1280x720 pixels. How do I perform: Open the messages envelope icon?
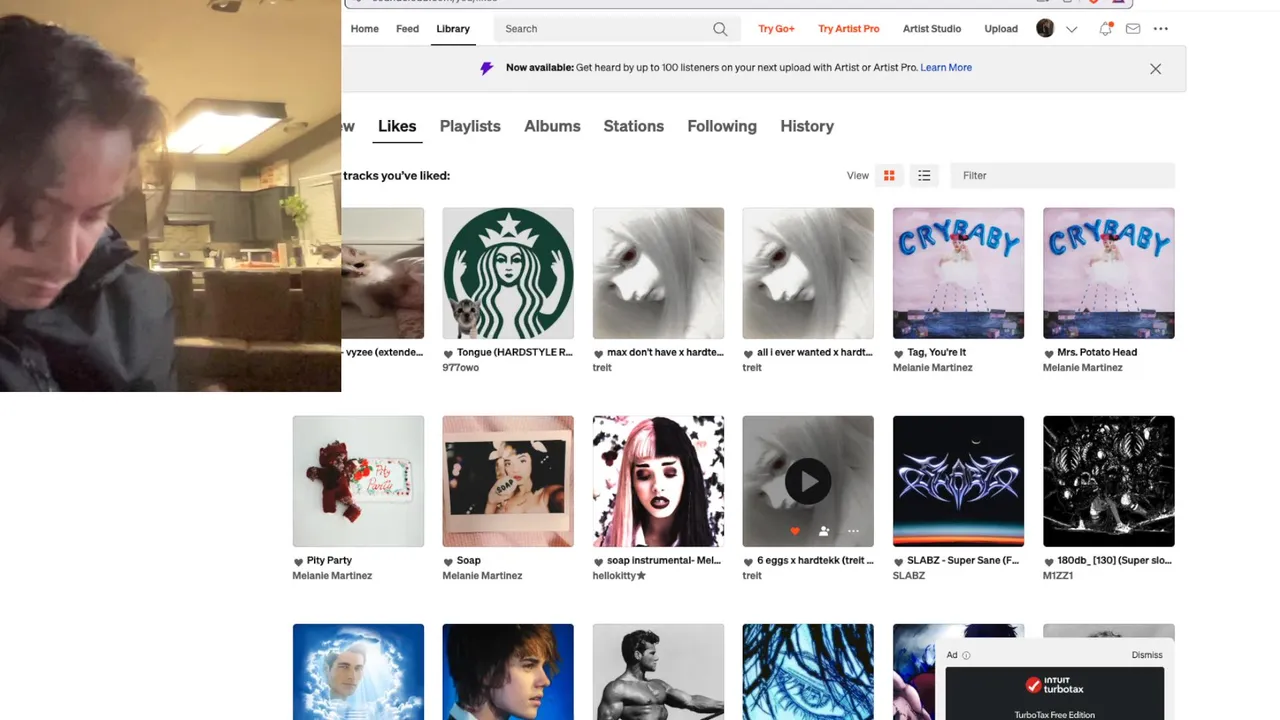(x=1133, y=29)
